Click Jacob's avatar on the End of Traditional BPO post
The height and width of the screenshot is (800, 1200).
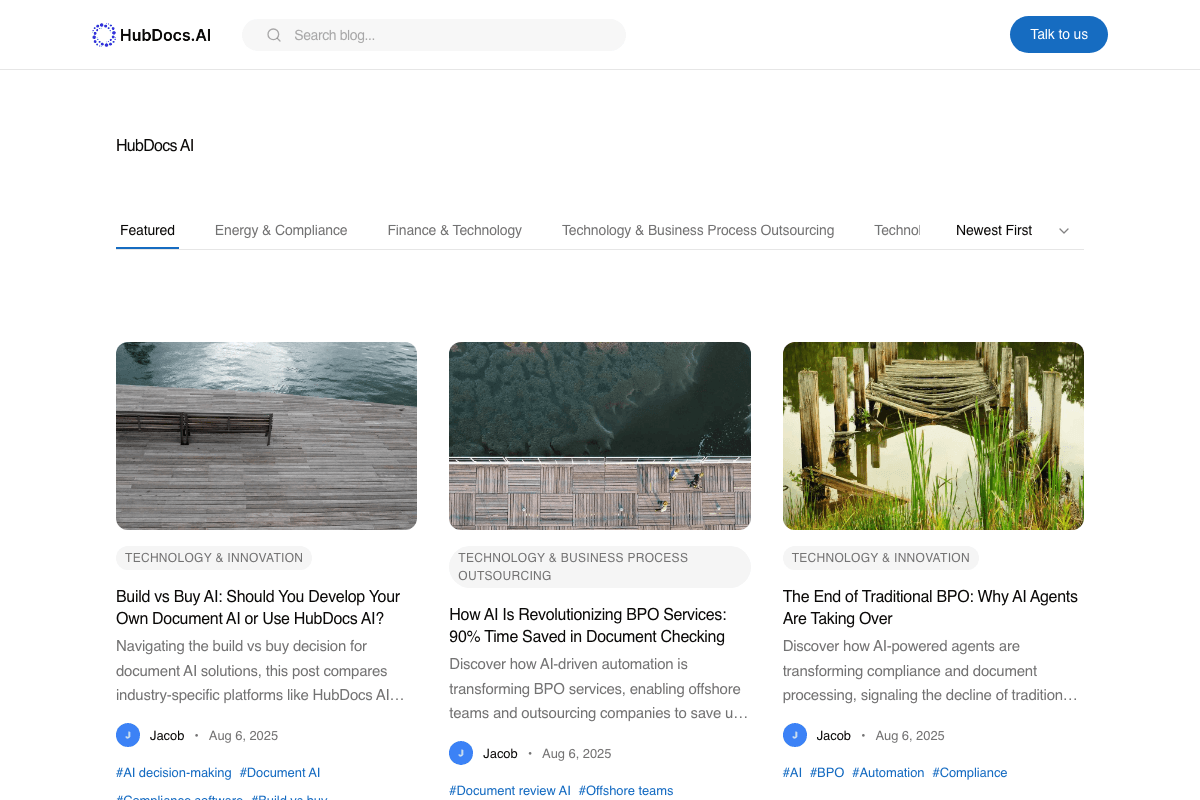794,735
